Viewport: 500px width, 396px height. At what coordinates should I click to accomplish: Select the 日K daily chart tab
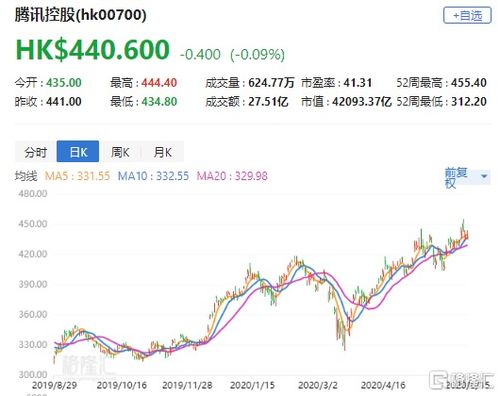click(78, 152)
